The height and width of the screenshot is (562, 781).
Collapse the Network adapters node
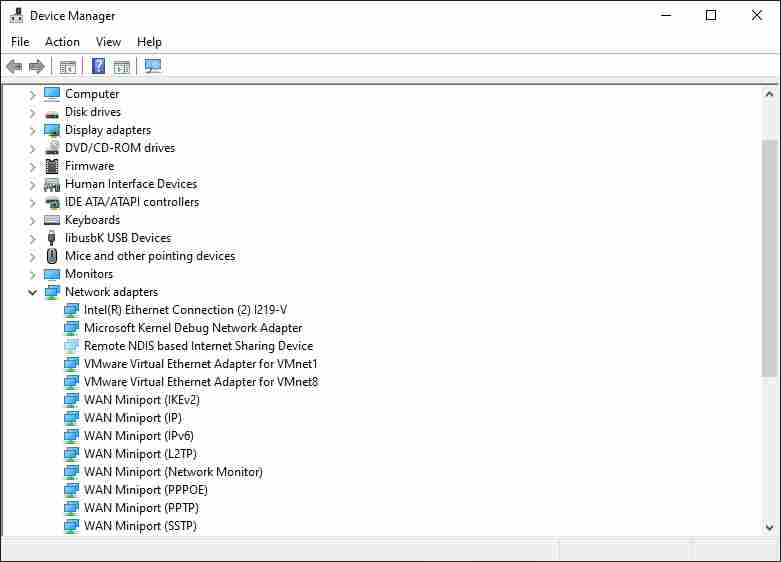[x=32, y=292]
